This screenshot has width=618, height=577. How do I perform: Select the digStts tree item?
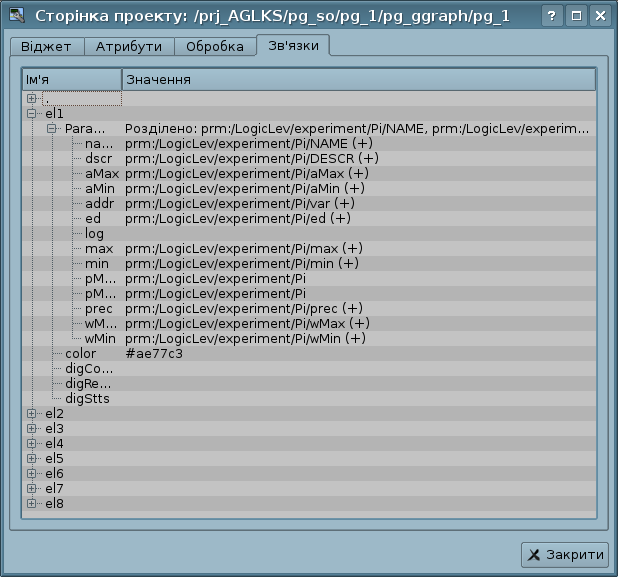87,399
